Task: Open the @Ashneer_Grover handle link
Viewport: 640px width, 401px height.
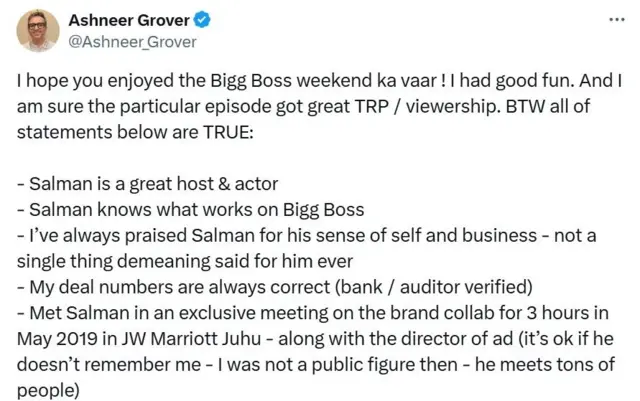Action: (x=132, y=42)
